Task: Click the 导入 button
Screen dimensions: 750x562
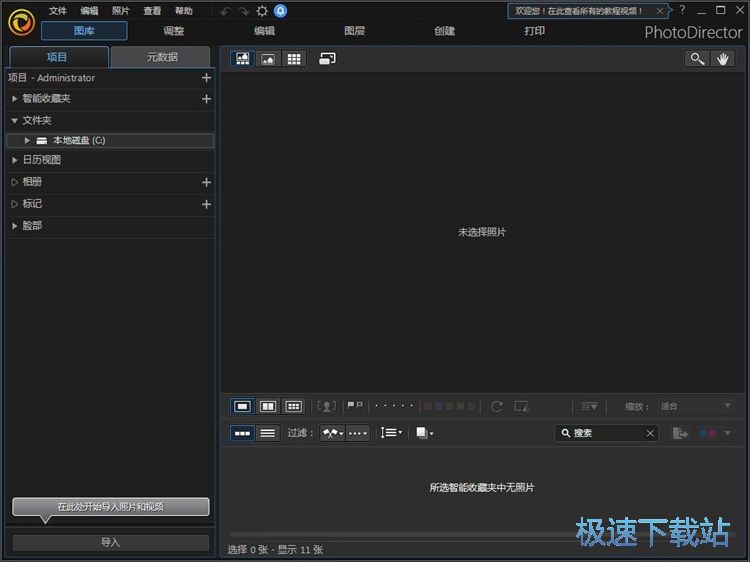Action: (110, 543)
